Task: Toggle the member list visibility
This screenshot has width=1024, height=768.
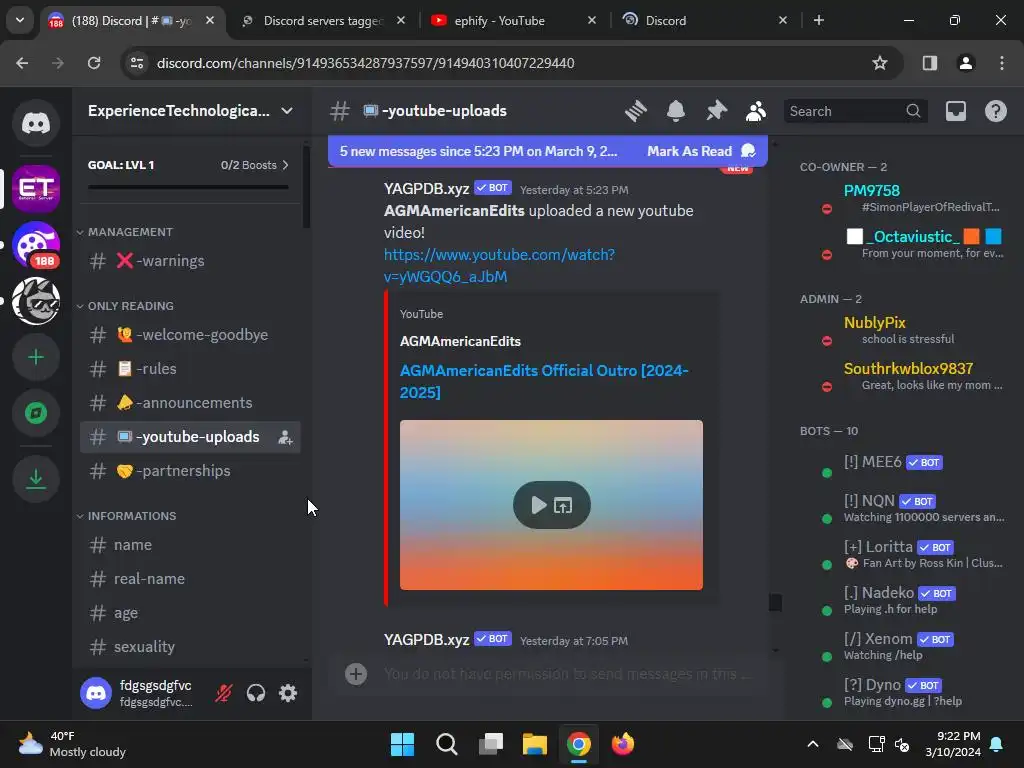Action: [756, 111]
